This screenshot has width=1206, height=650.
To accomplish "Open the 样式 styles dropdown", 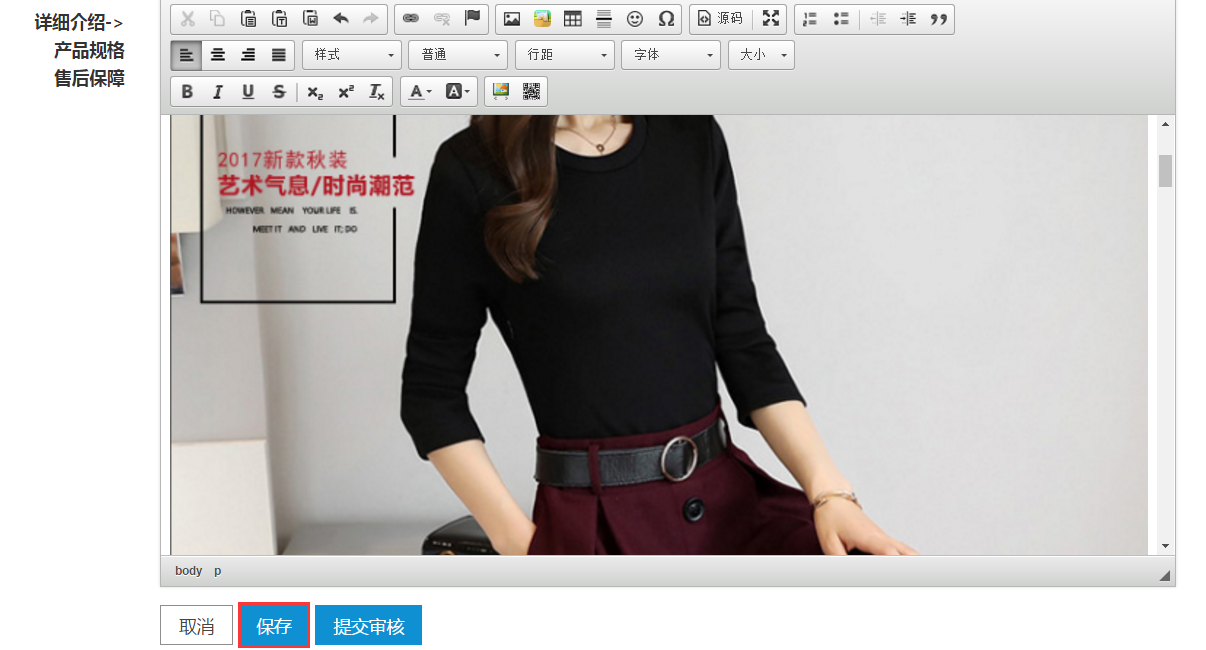I will [x=351, y=55].
